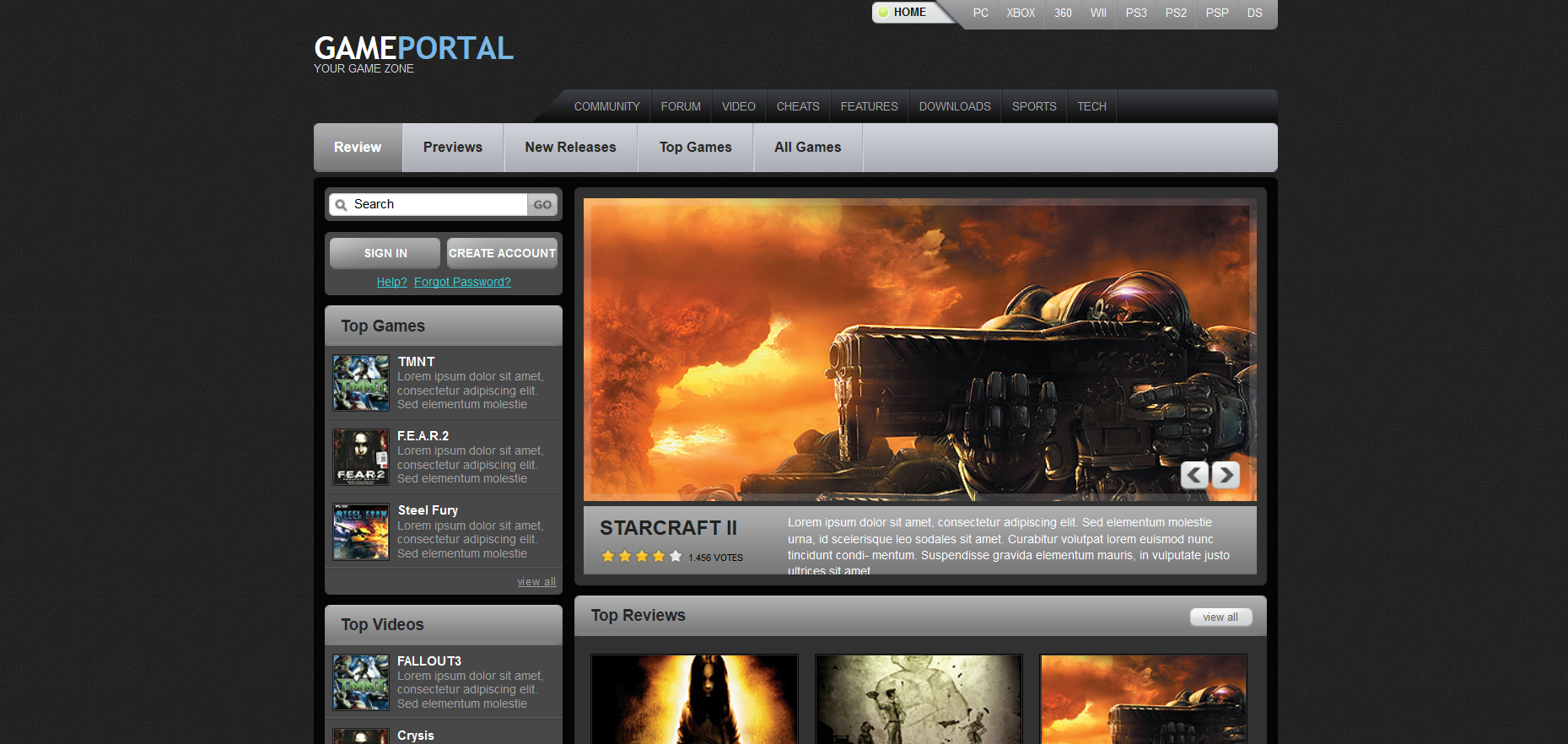Open the Steel Fury cover thumbnail
1568x744 pixels.
[x=360, y=532]
